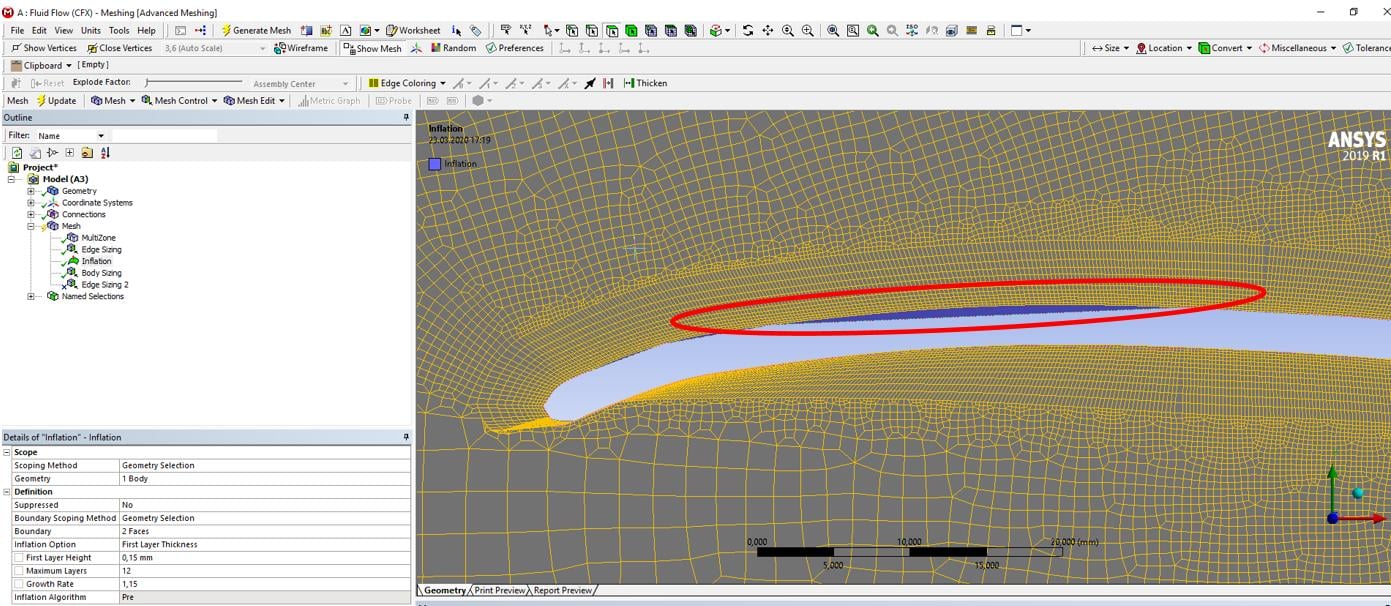Click the Outline filter text field
Viewport: 1391px width, 606px height.
click(164, 135)
